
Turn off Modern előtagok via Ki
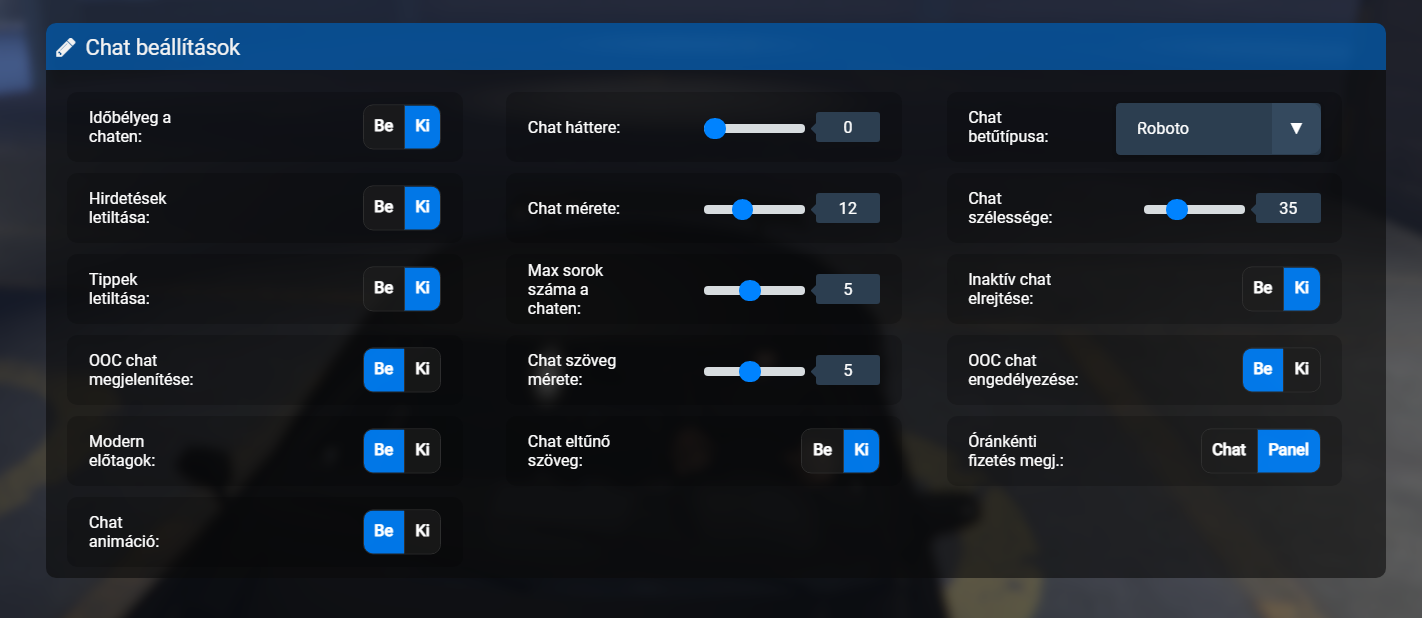point(422,450)
